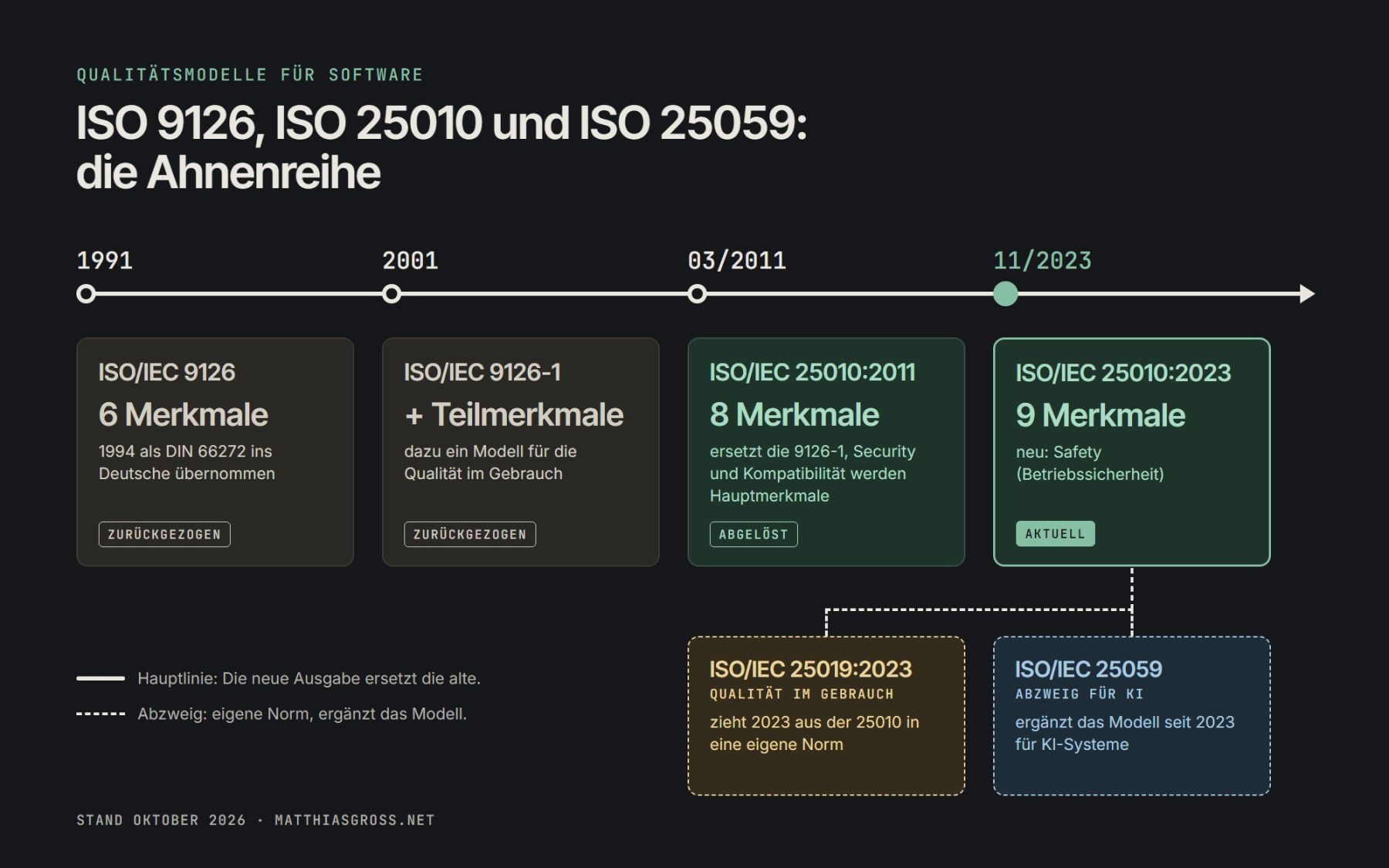Image resolution: width=1389 pixels, height=868 pixels.
Task: Click the 2001 year label
Action: 410,261
